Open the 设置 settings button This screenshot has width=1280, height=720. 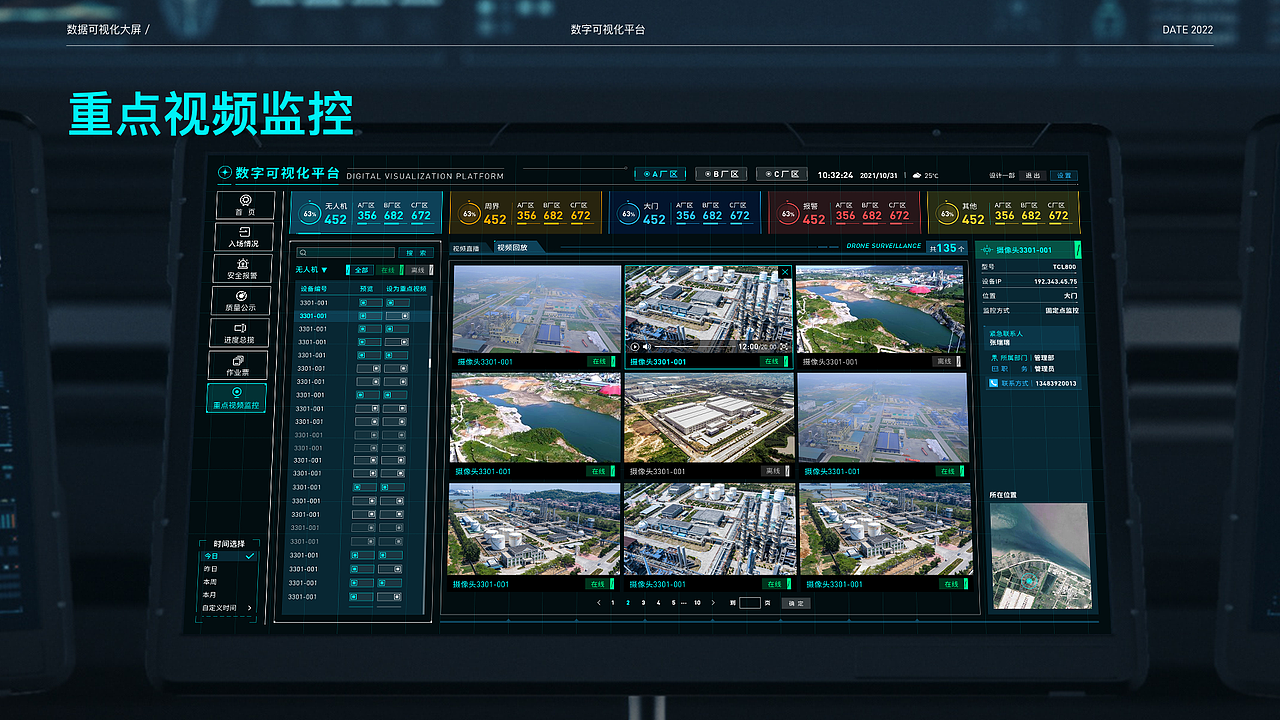click(x=1064, y=175)
